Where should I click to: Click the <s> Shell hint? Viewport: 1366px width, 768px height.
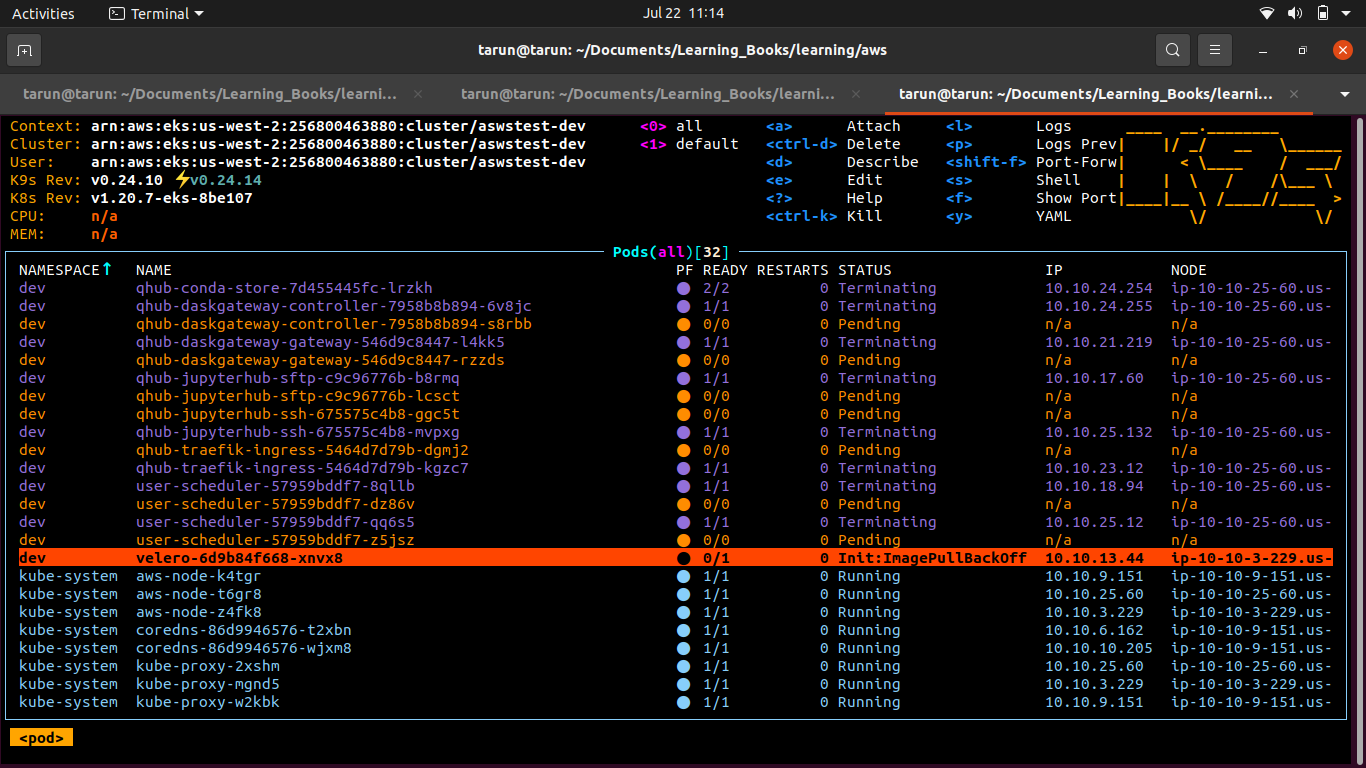pos(1013,180)
